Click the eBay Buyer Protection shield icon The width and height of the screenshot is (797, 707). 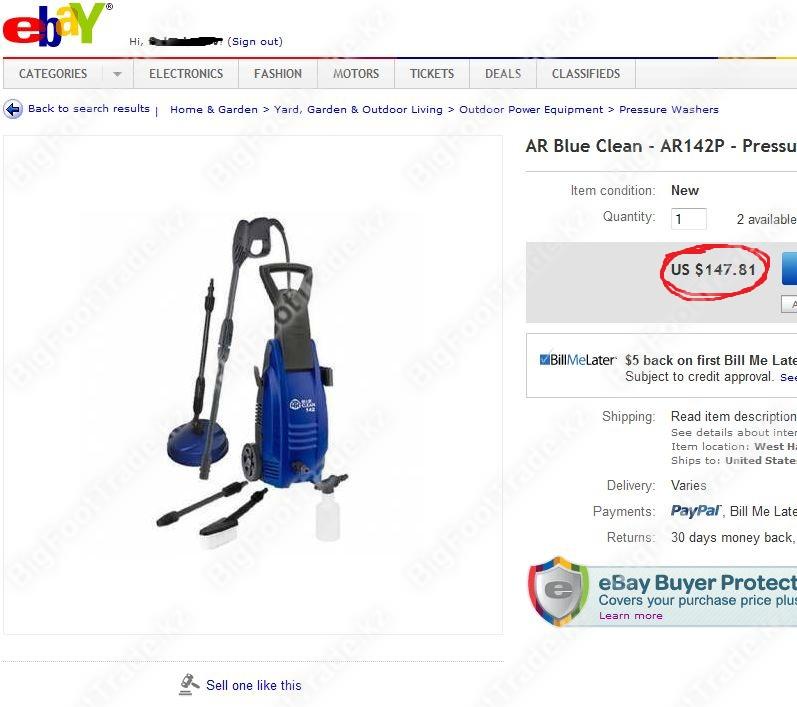(558, 592)
